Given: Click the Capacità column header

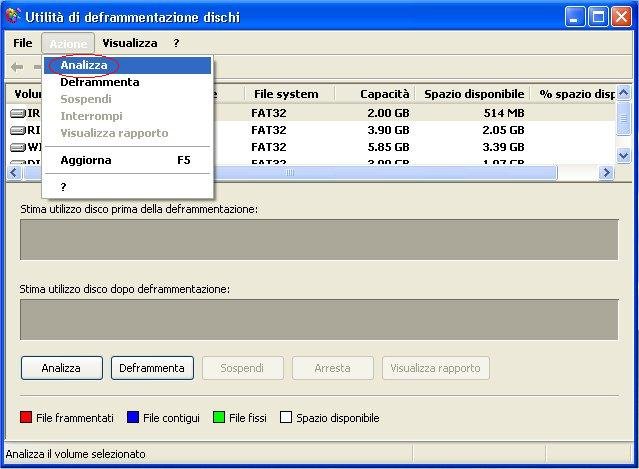Looking at the screenshot, I should tap(375, 94).
